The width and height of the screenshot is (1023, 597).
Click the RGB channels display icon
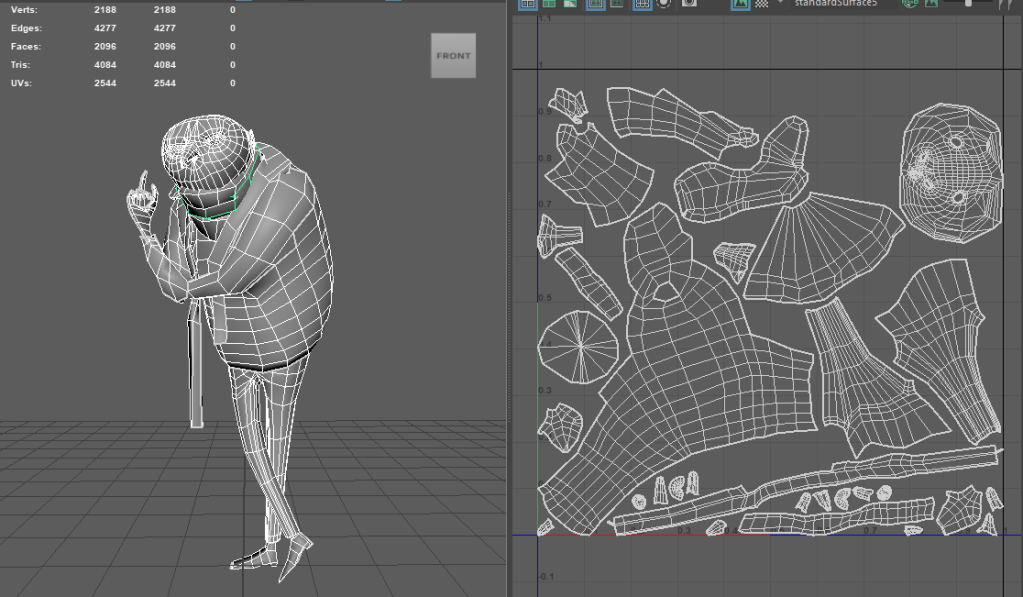click(910, 3)
